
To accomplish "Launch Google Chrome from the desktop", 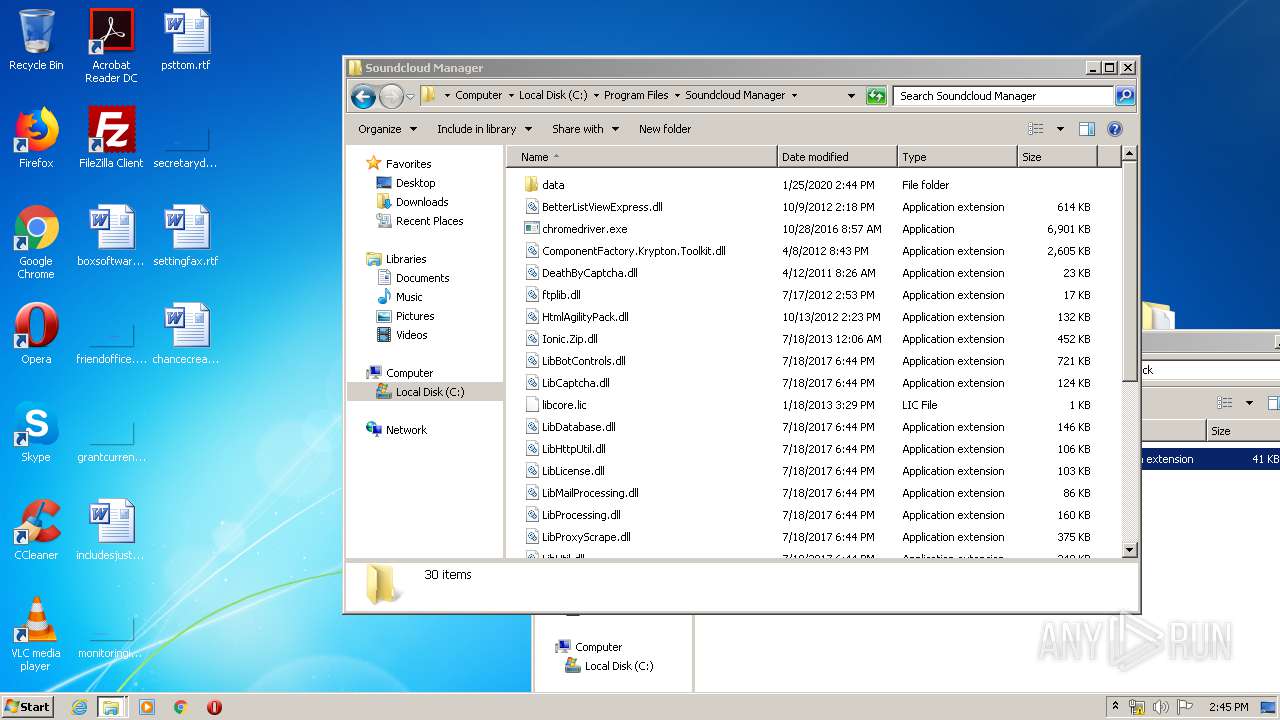I will [x=36, y=243].
